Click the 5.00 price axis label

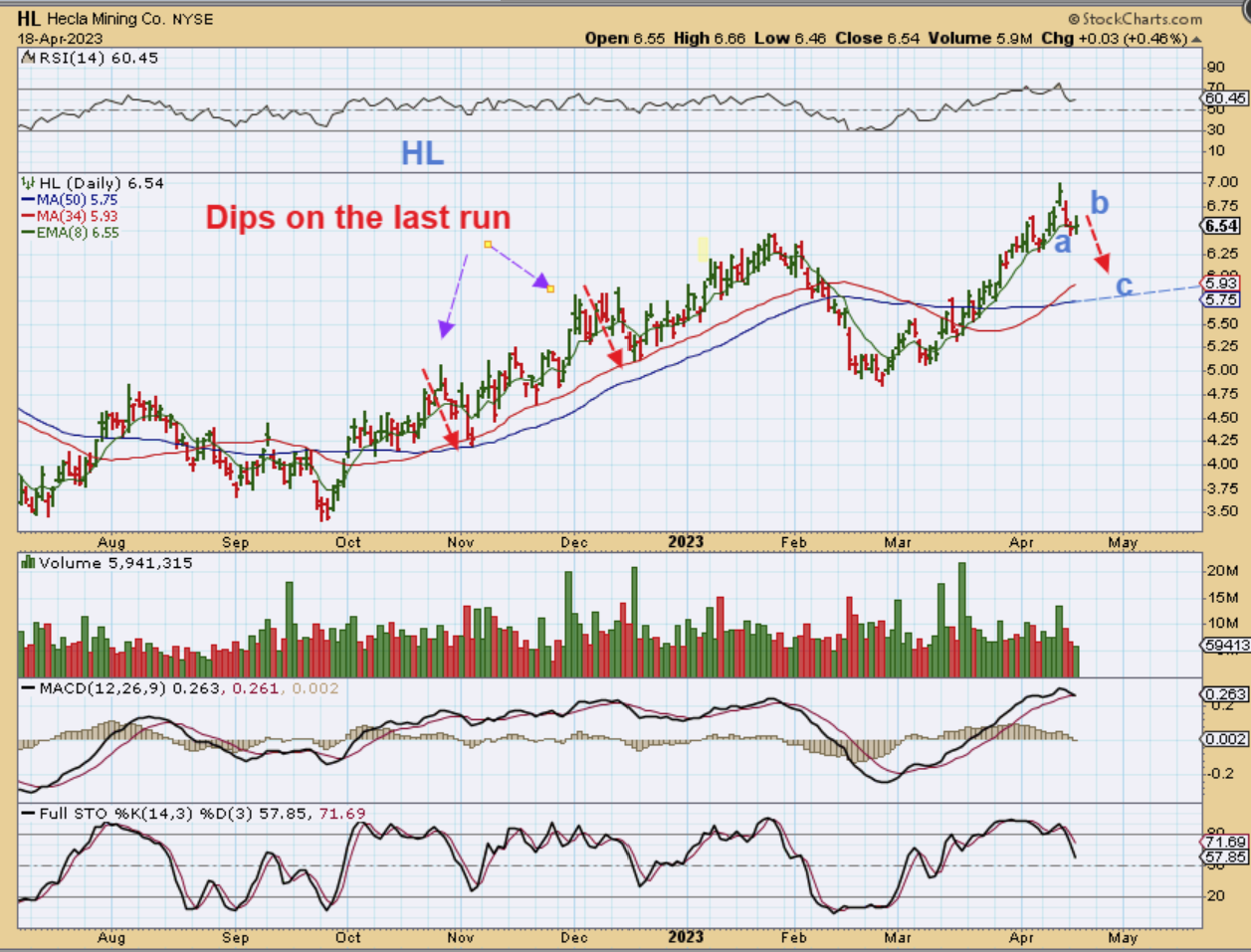[x=1221, y=370]
